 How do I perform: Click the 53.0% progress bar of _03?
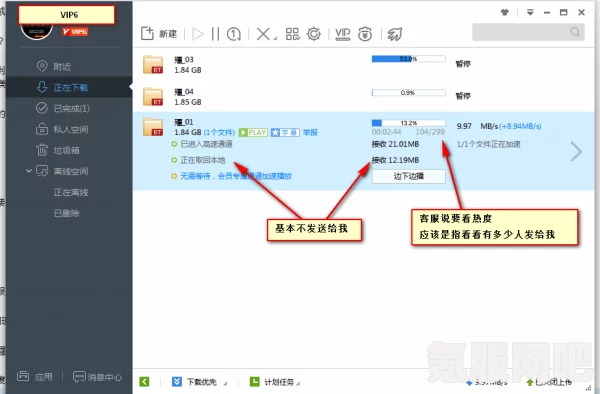[409, 59]
